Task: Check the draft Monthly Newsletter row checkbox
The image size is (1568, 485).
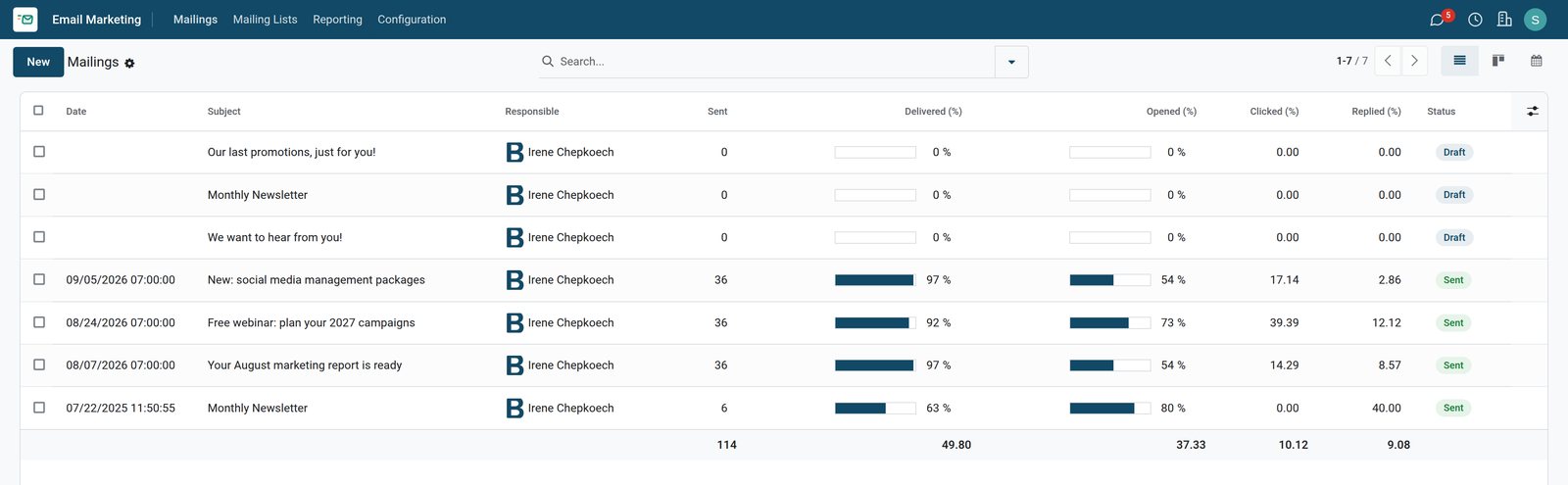Action: tap(39, 195)
